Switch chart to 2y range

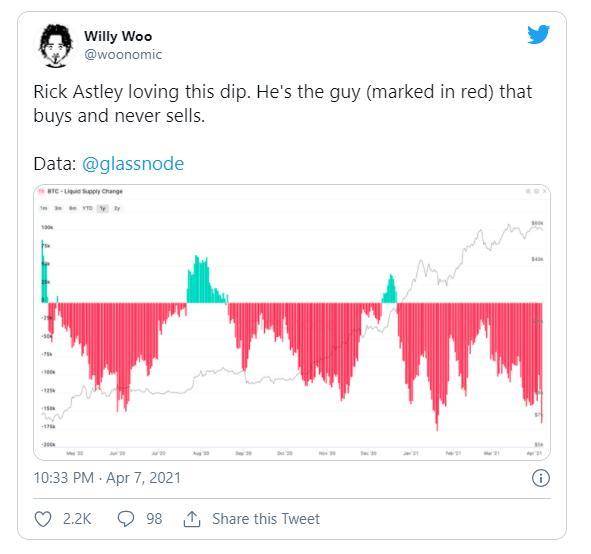point(117,208)
